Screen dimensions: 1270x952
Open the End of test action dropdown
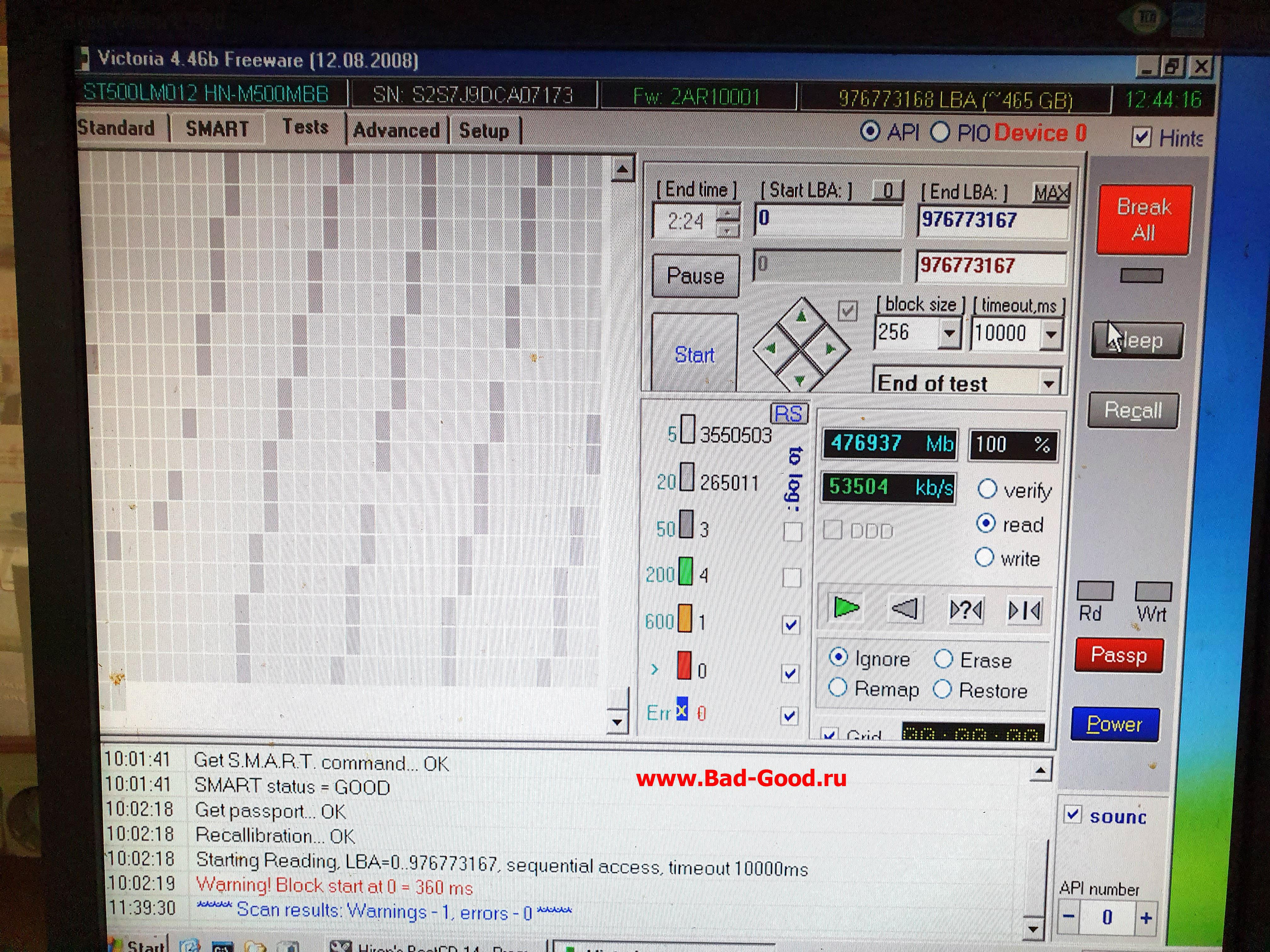coord(1048,383)
